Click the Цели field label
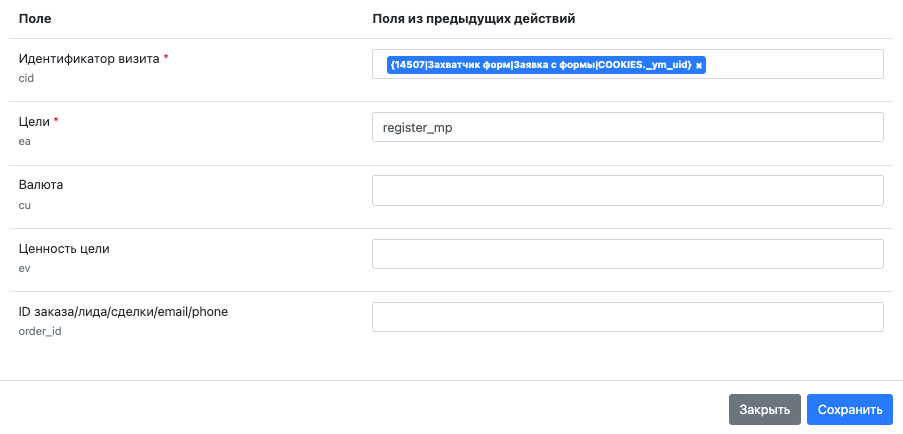 [x=35, y=122]
